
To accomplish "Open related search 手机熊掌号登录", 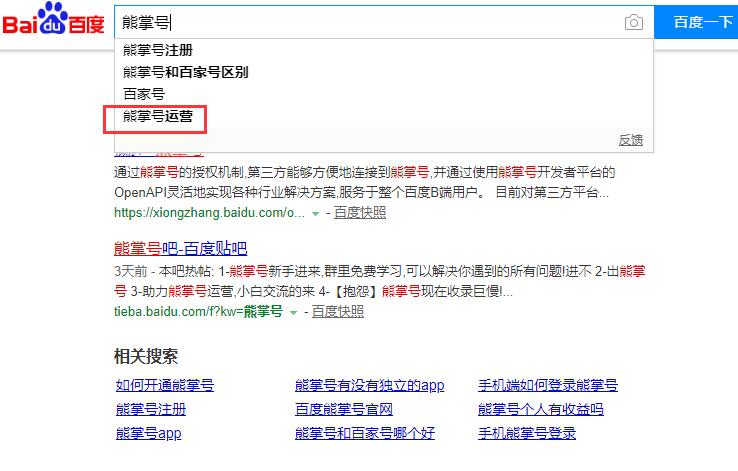I will (527, 433).
